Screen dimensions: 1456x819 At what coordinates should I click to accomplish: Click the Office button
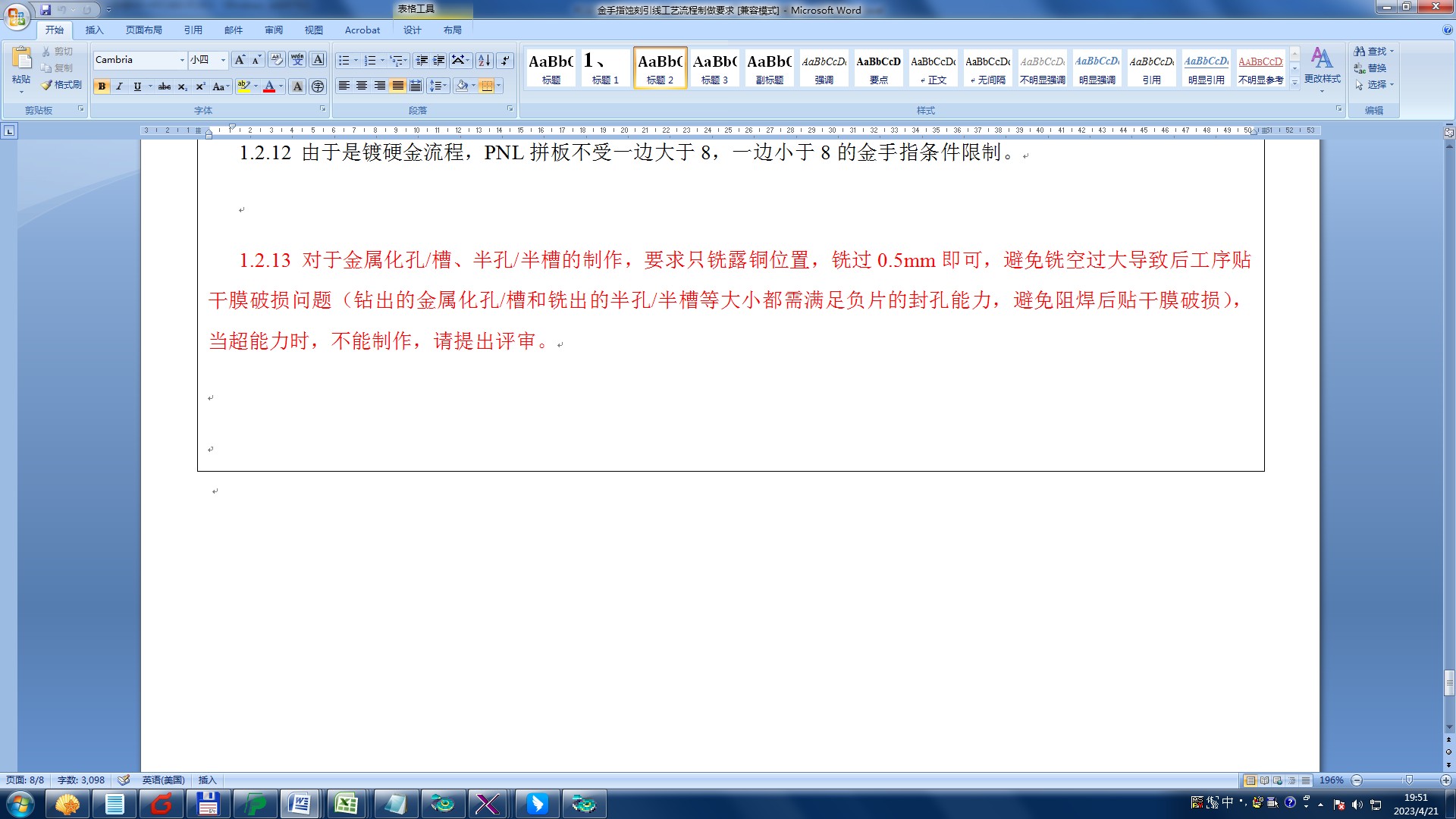pyautogui.click(x=16, y=15)
